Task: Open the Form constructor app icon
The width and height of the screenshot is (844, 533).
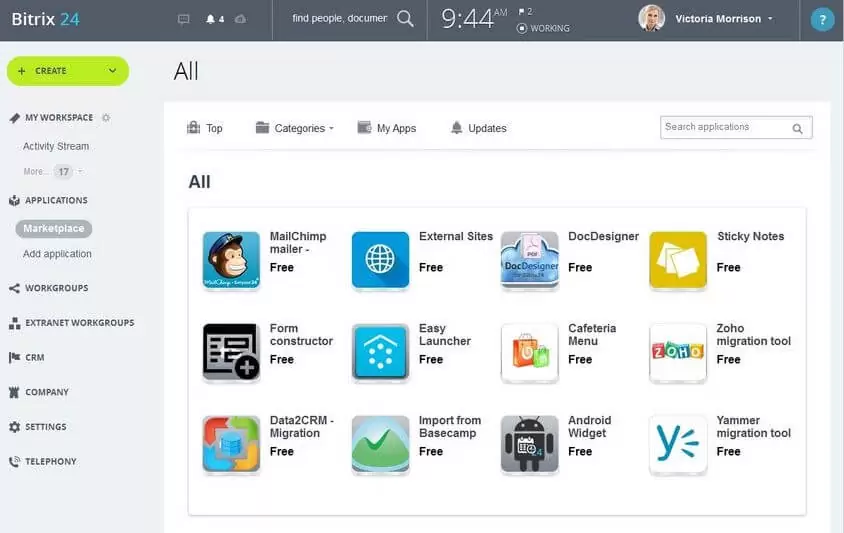Action: [231, 352]
